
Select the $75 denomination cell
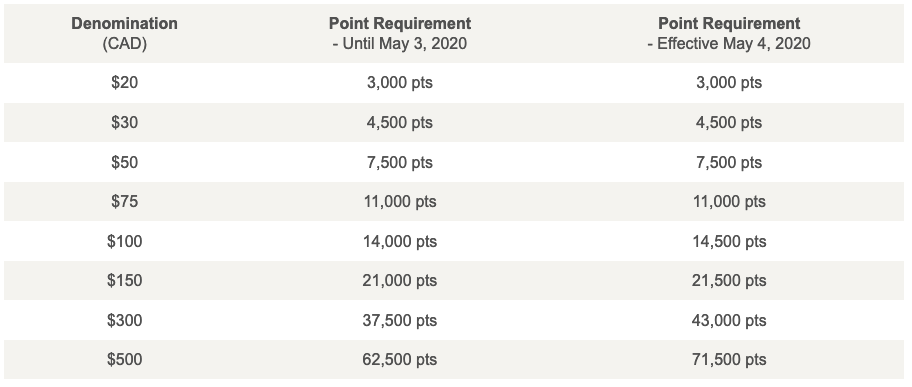[124, 201]
